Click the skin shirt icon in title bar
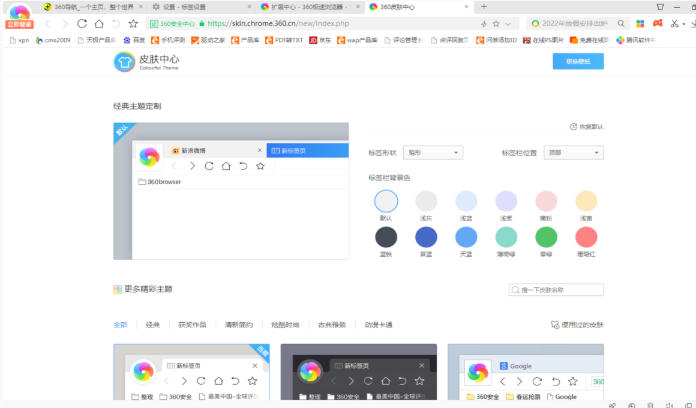 (660, 7)
